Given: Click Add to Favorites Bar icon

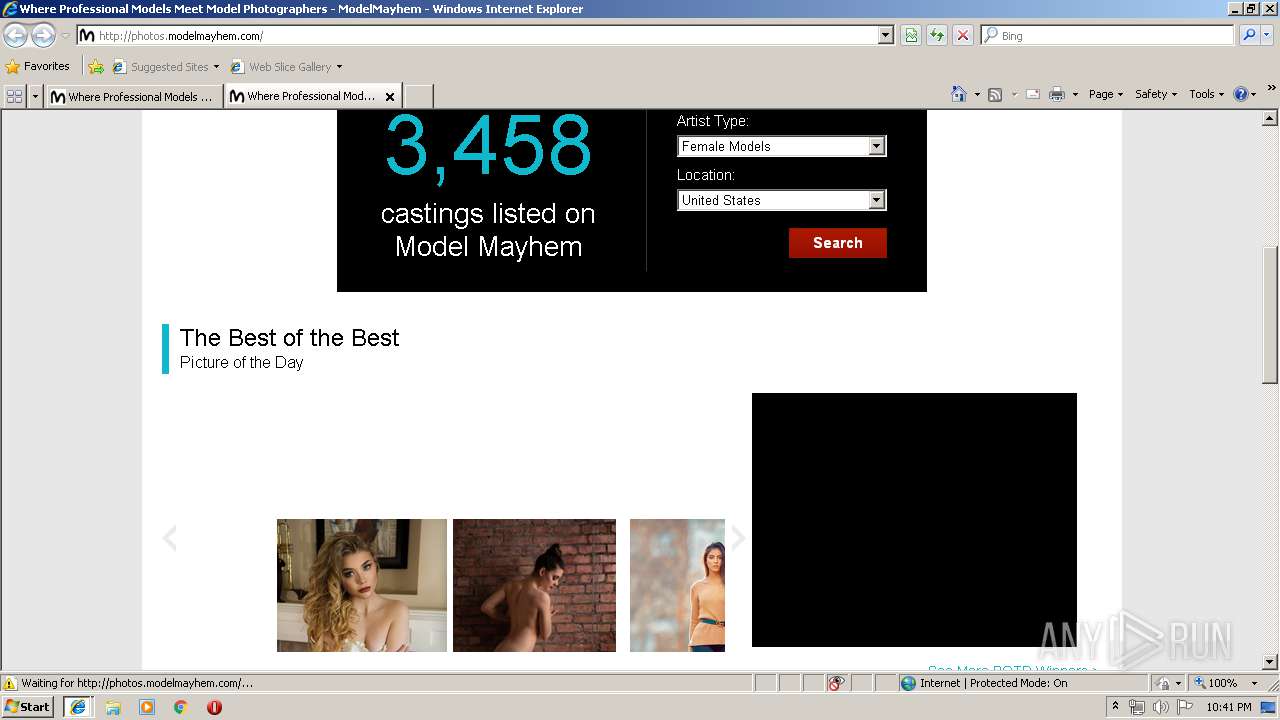Looking at the screenshot, I should pyautogui.click(x=96, y=67).
